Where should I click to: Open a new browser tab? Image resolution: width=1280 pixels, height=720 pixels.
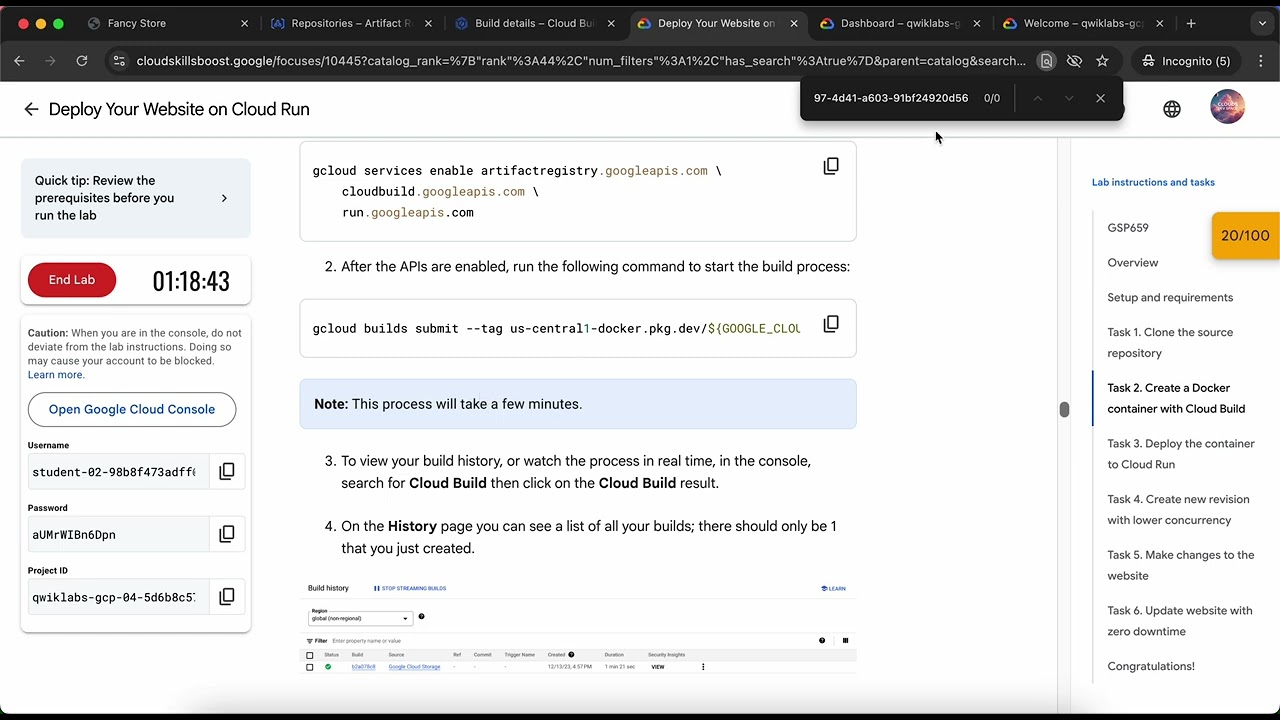(x=1191, y=23)
